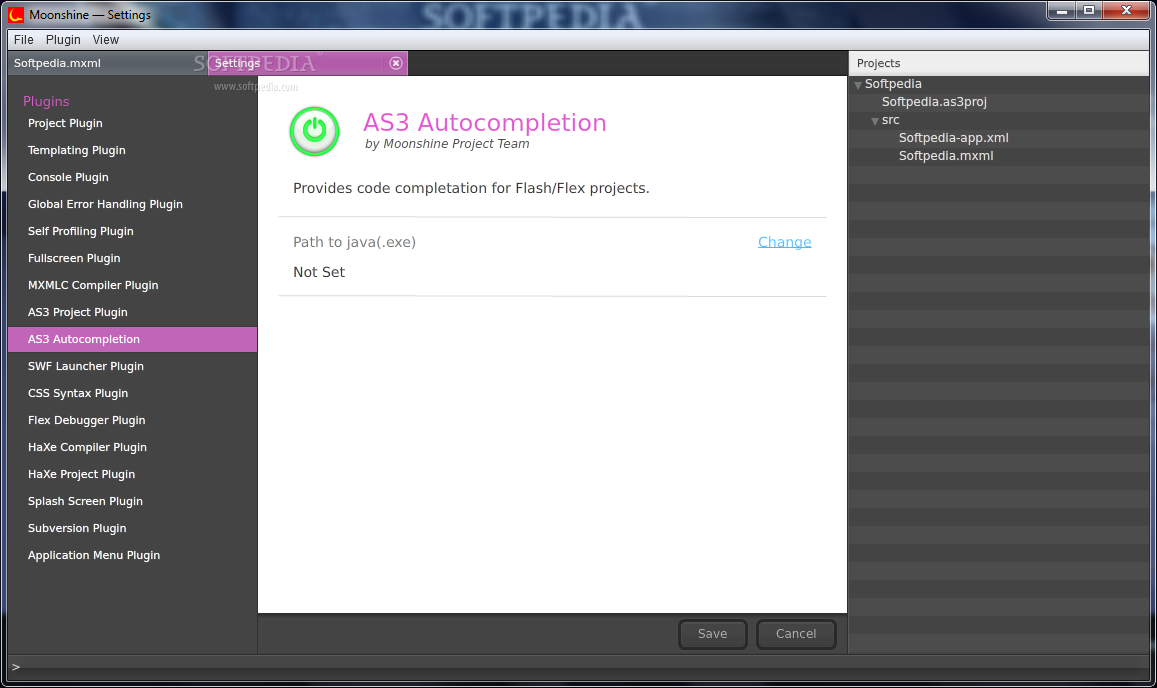Click the Projects panel header
Viewport: 1157px width, 688px height.
click(999, 63)
